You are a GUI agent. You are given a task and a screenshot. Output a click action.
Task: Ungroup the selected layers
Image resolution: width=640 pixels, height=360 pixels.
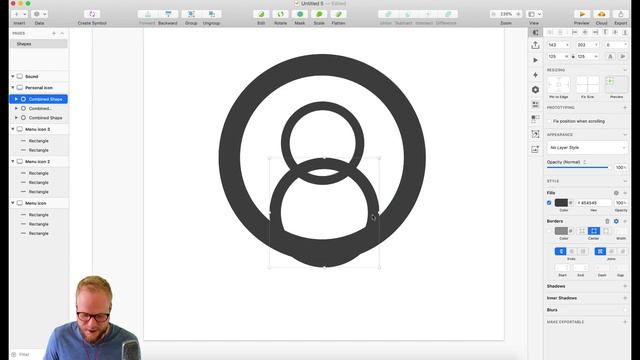click(211, 14)
